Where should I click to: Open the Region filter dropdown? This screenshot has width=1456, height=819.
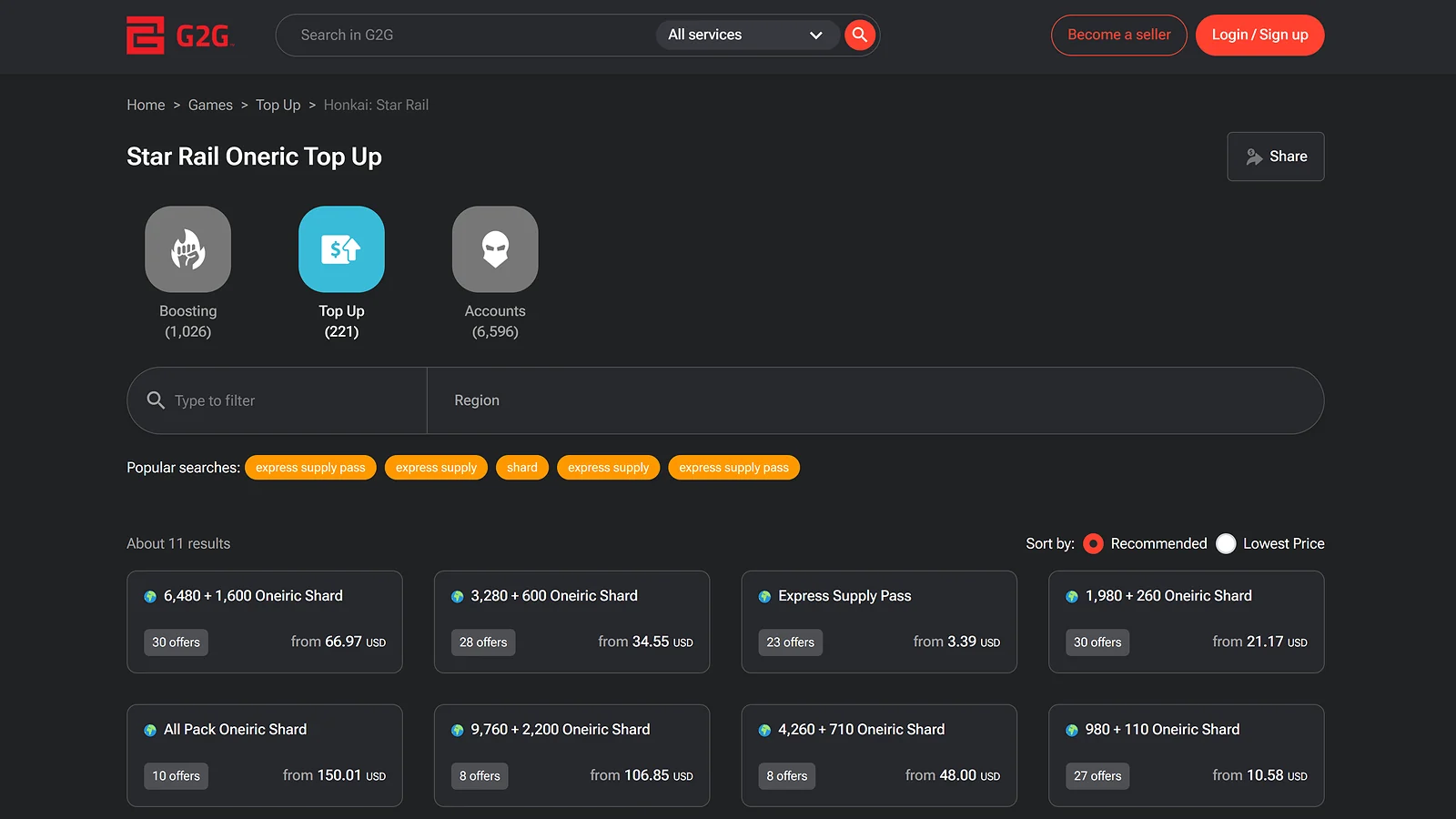pos(875,400)
